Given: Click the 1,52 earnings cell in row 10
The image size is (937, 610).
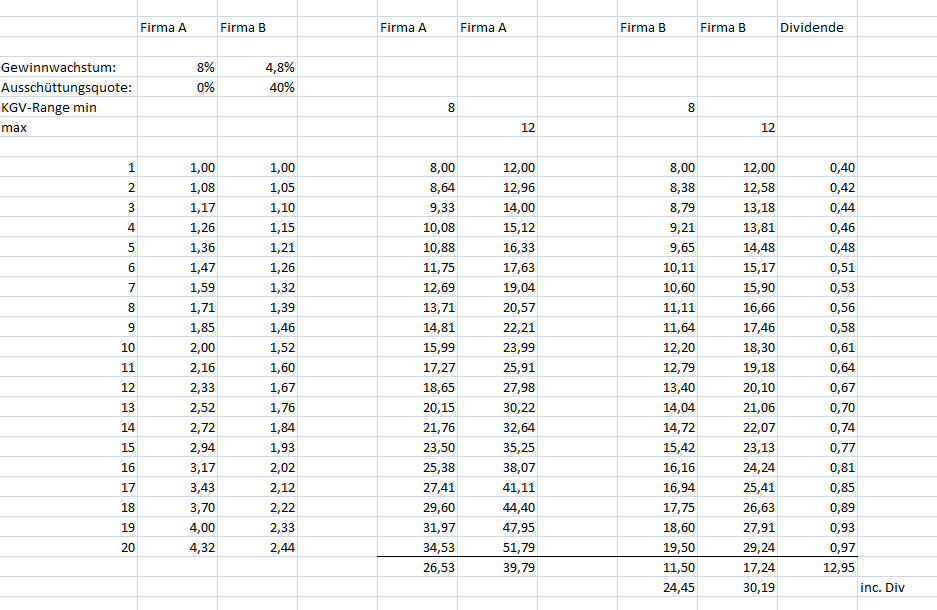Looking at the screenshot, I should click(258, 347).
